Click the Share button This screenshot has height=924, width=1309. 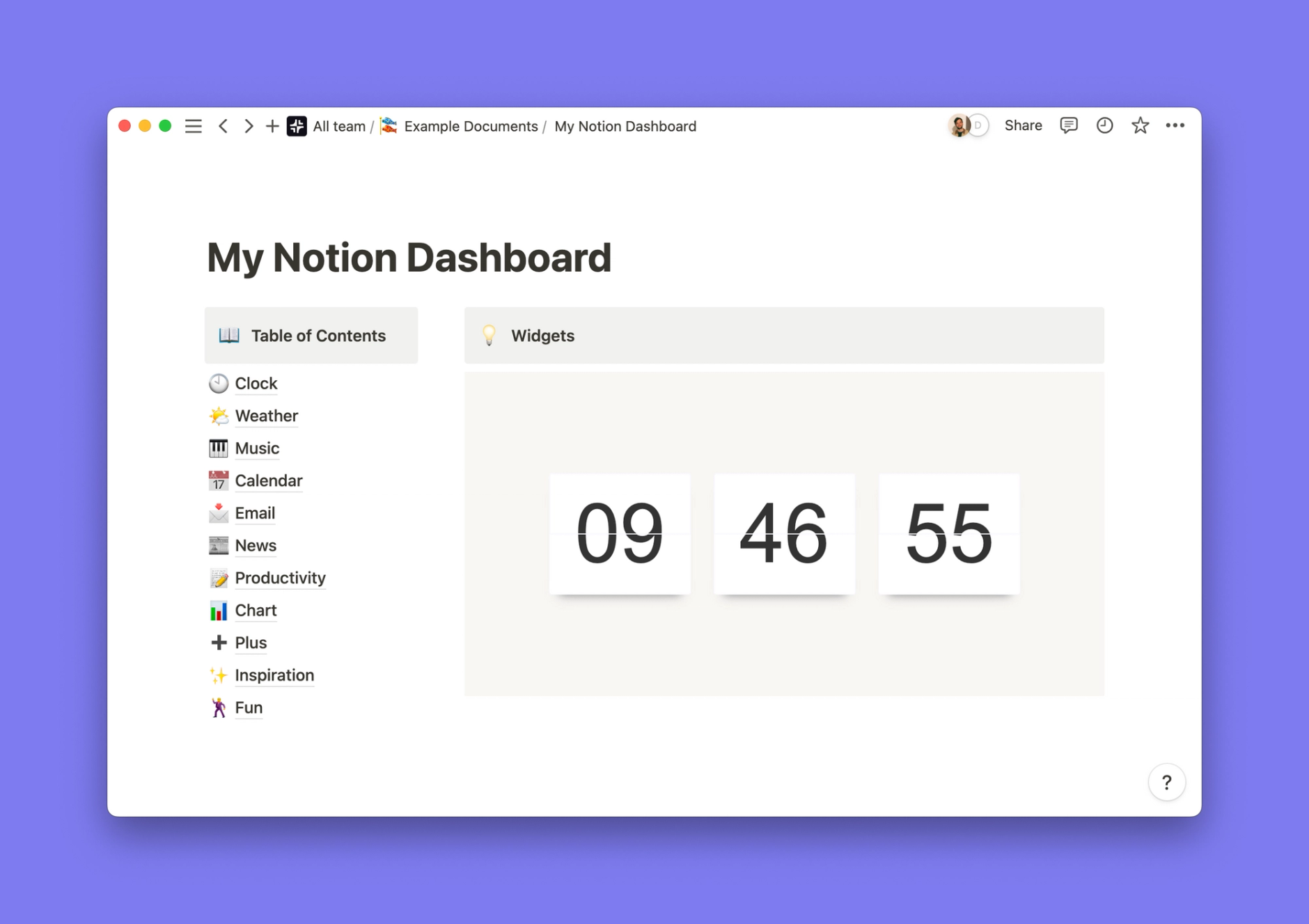pos(1023,125)
